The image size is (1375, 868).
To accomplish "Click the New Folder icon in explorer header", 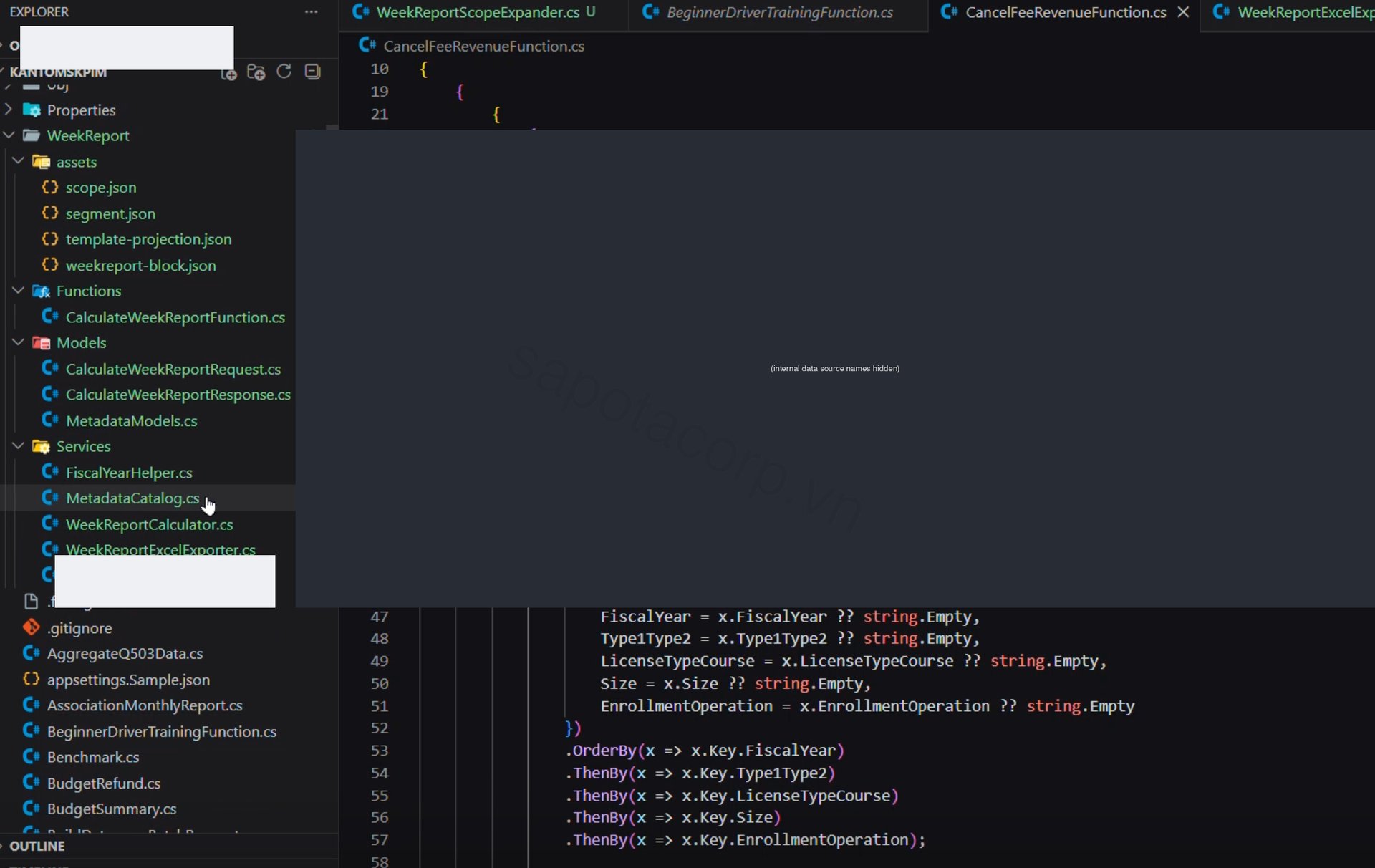I will tap(256, 72).
